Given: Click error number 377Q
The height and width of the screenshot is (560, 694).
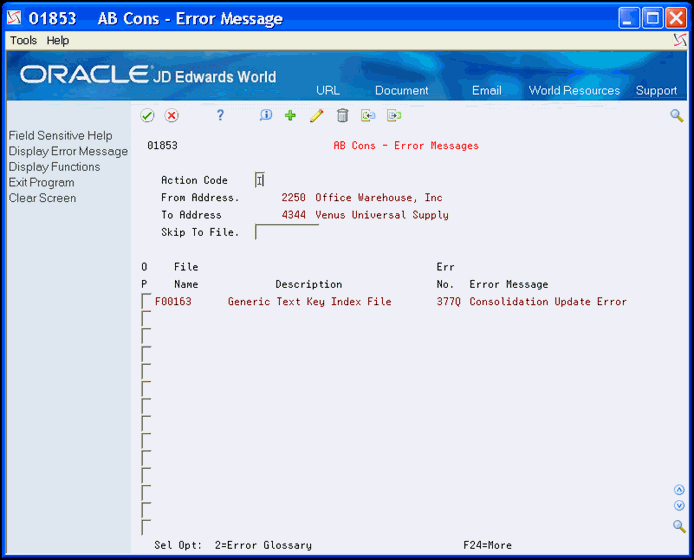Looking at the screenshot, I should coord(448,301).
